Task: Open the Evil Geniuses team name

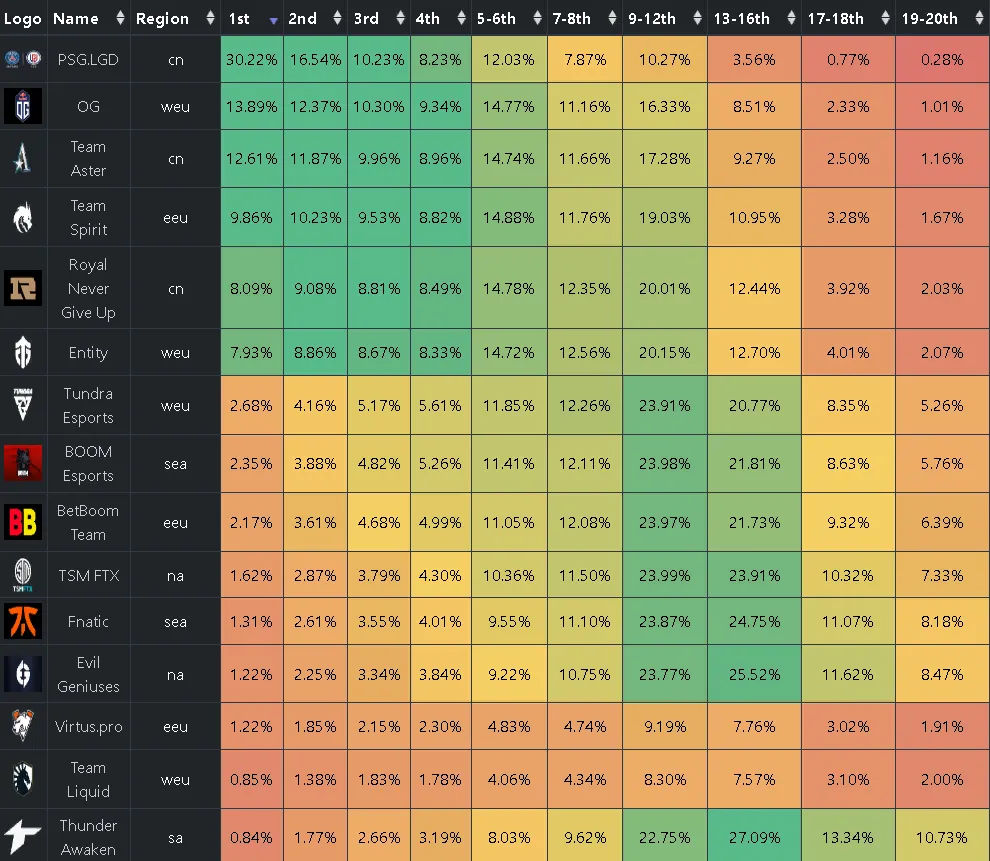Action: (x=88, y=674)
